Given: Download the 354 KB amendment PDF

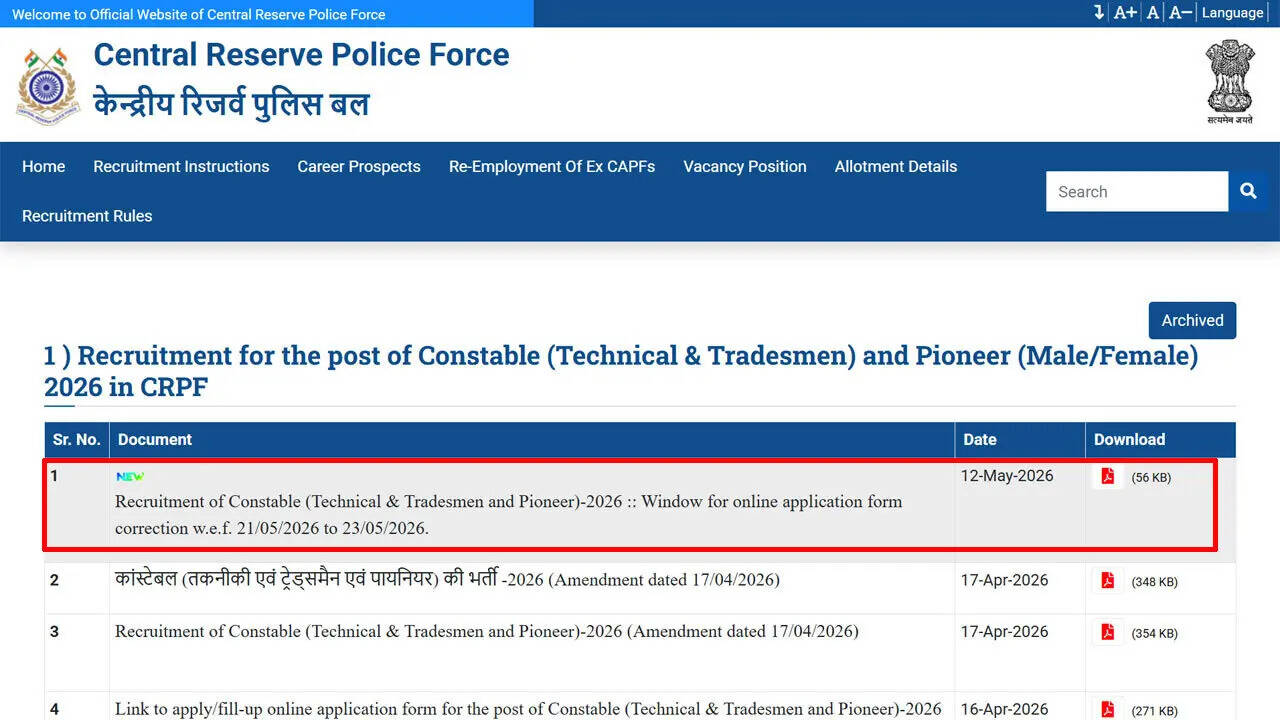Looking at the screenshot, I should pos(1108,632).
